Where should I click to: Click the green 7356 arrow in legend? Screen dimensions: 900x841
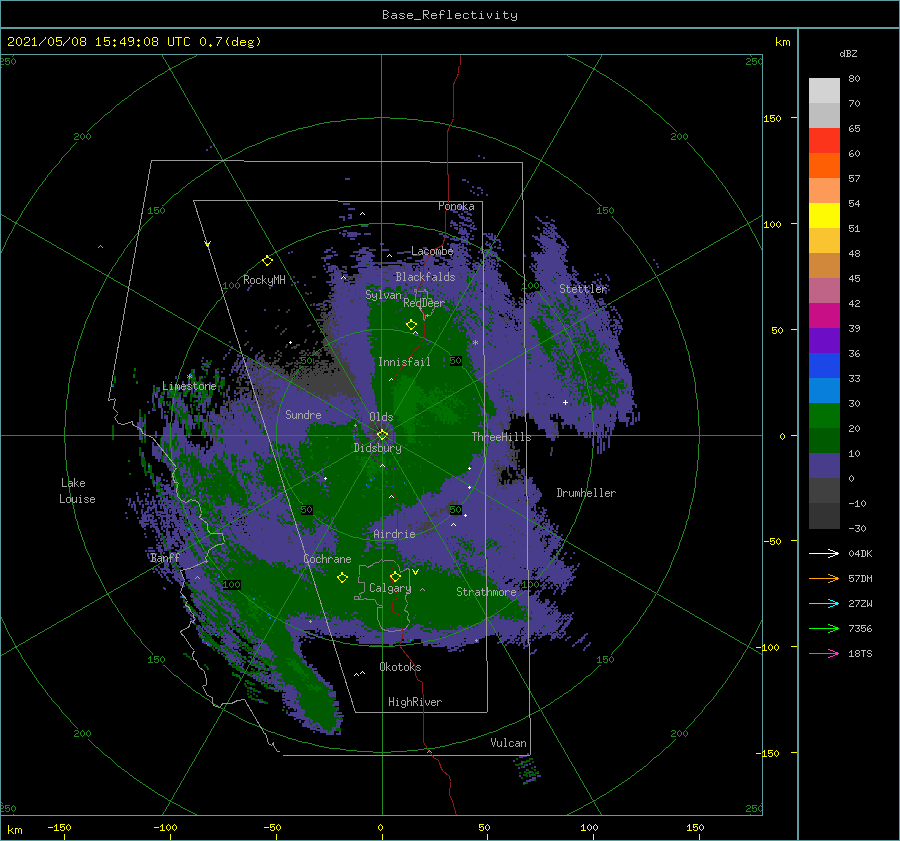tap(824, 629)
